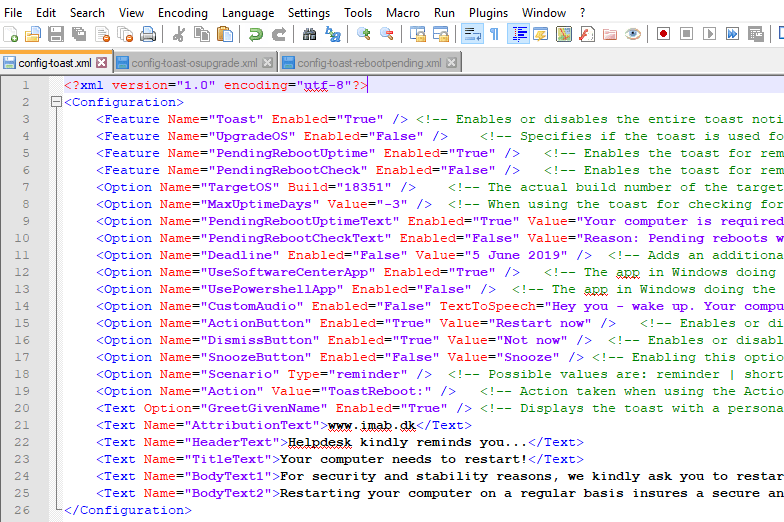Viewport: 784px width, 522px height.
Task: Click the Zoom Out magnifier icon
Action: click(x=386, y=34)
